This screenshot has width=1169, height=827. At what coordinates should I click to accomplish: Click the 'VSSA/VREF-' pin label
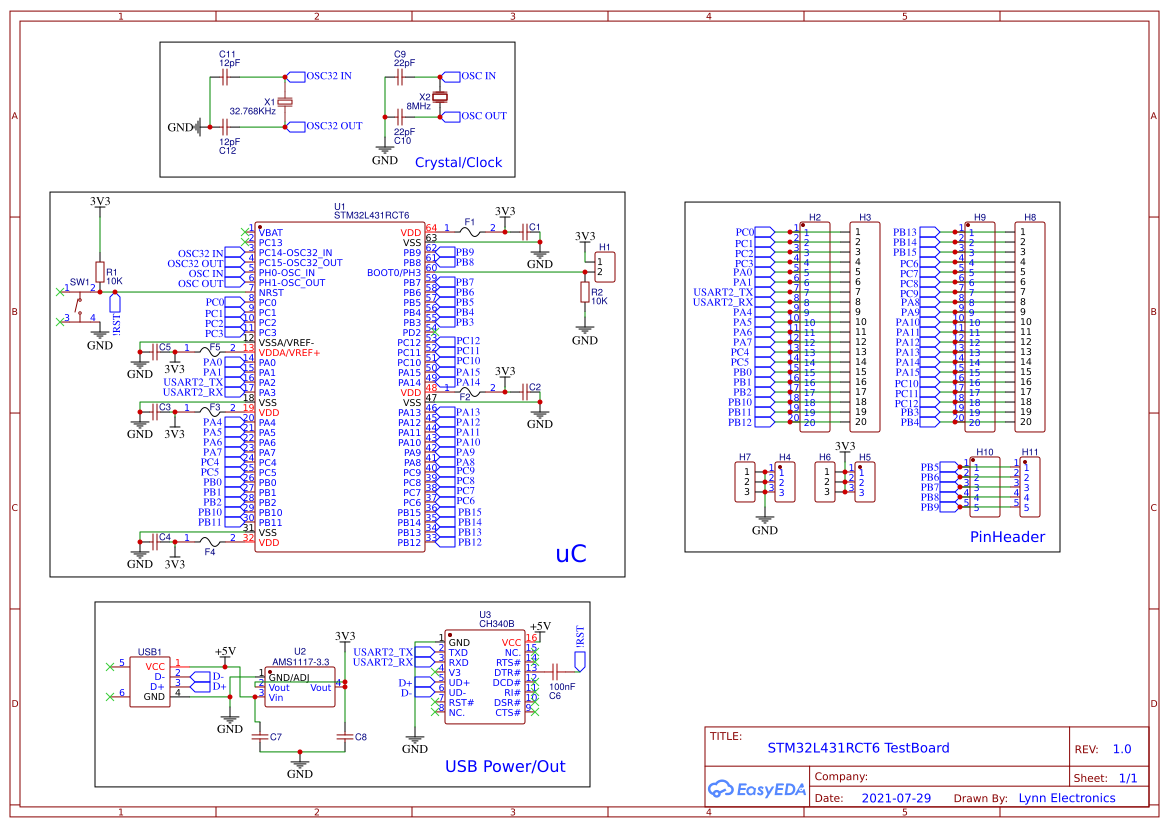click(286, 343)
